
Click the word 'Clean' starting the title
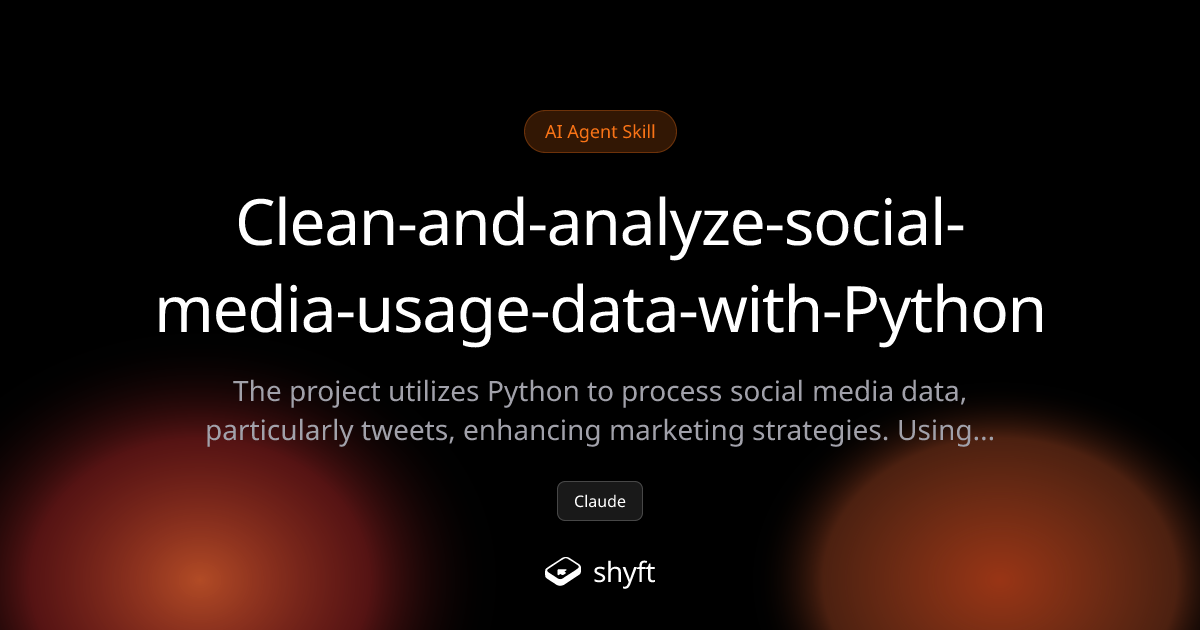308,224
